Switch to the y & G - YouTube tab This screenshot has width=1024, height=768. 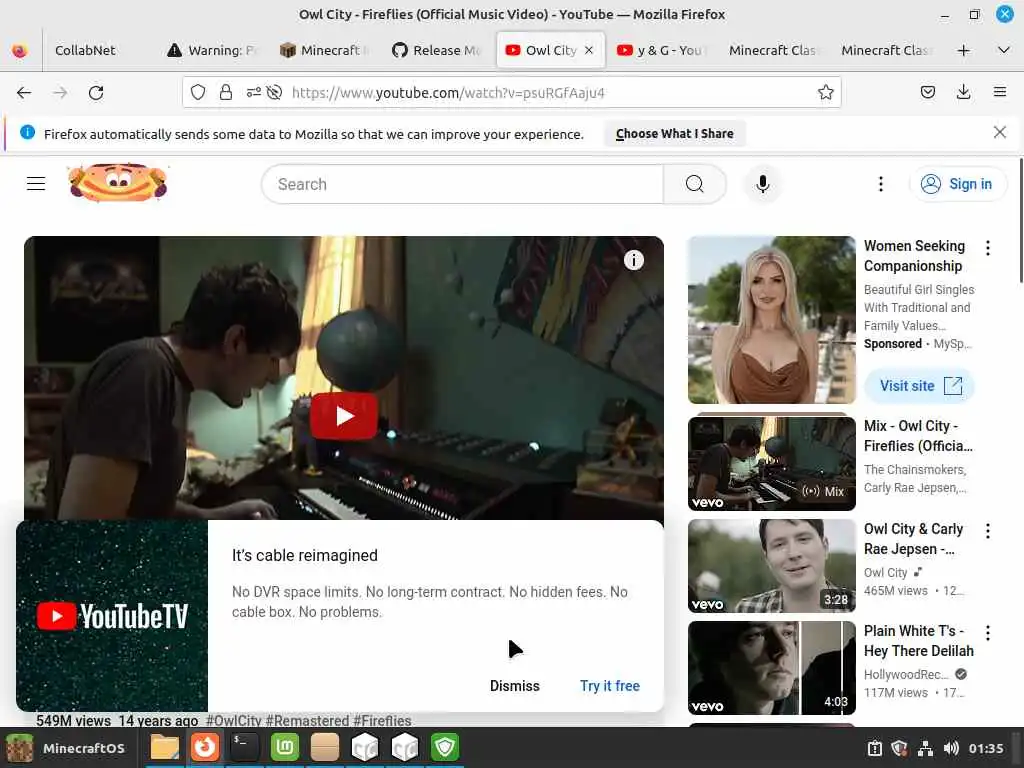pos(663,50)
